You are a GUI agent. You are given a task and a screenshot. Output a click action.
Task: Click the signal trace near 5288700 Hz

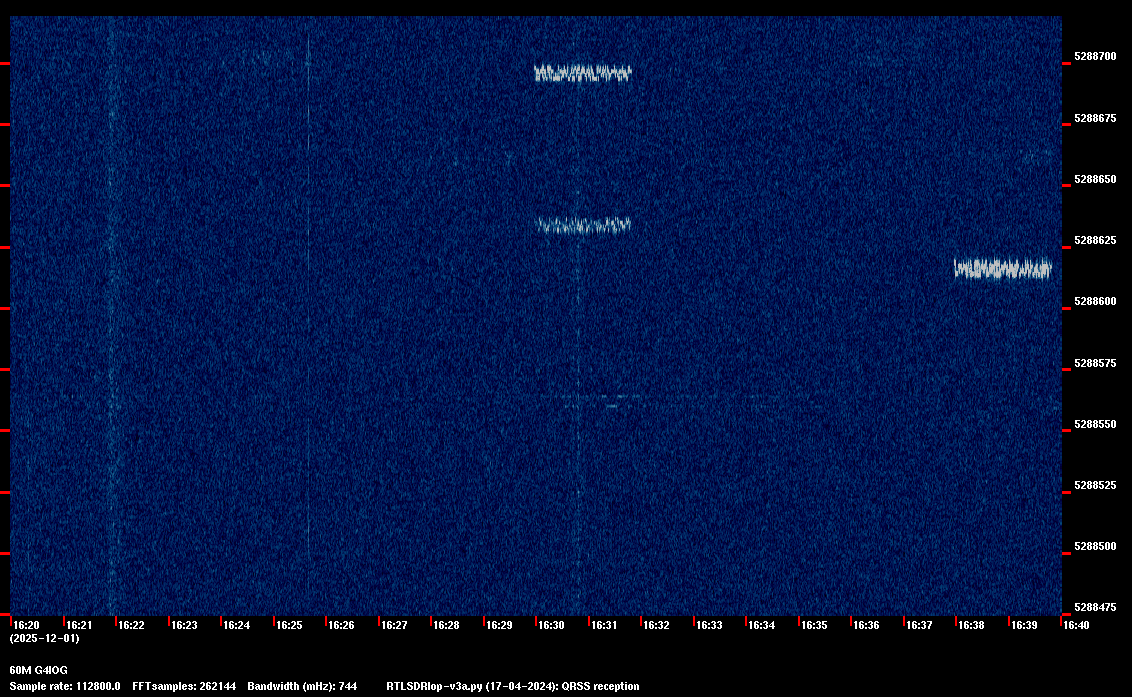tap(583, 73)
